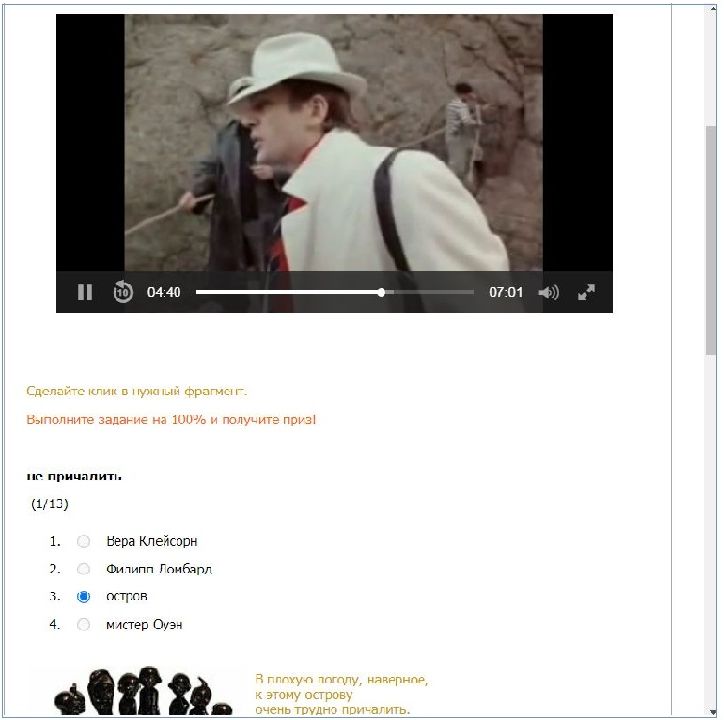
Task: Click the остров answer text
Action: click(127, 597)
